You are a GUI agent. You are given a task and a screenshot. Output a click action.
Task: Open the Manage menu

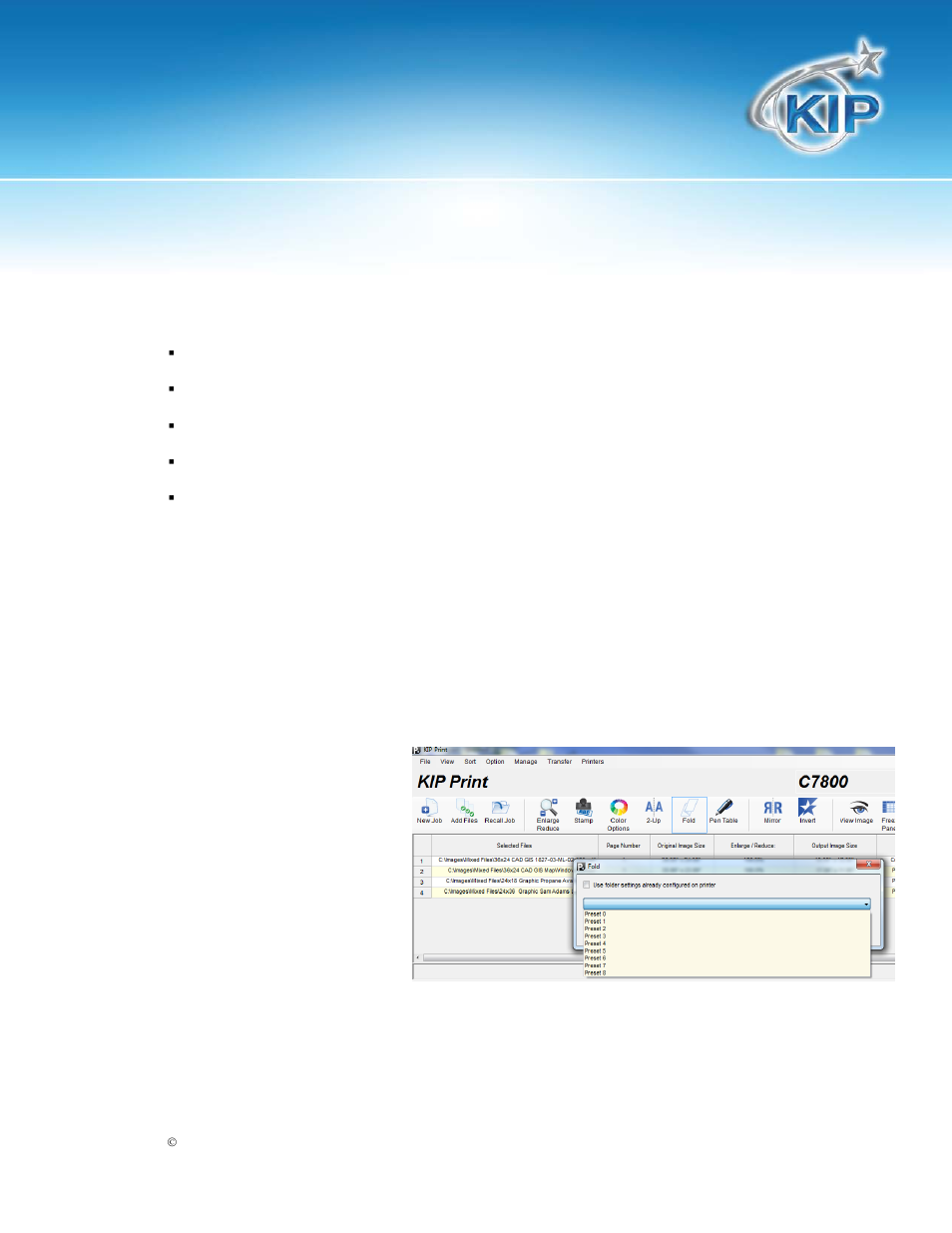(x=526, y=762)
